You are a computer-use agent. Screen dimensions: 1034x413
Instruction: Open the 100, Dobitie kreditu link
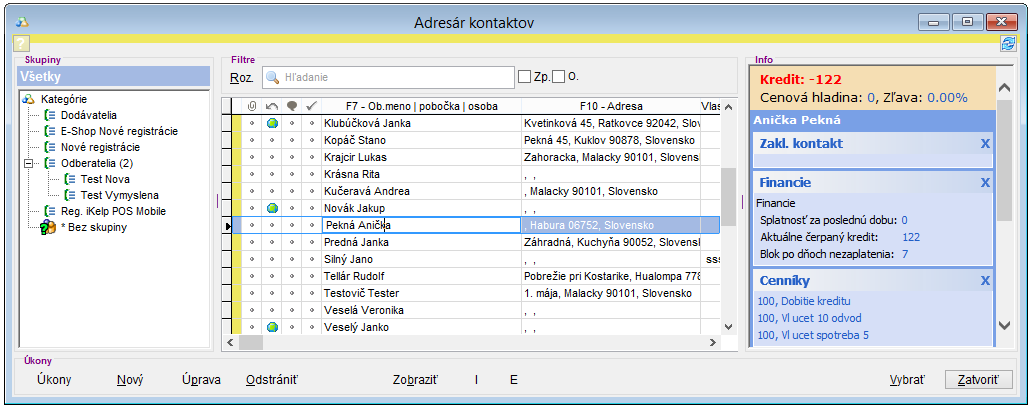(804, 301)
